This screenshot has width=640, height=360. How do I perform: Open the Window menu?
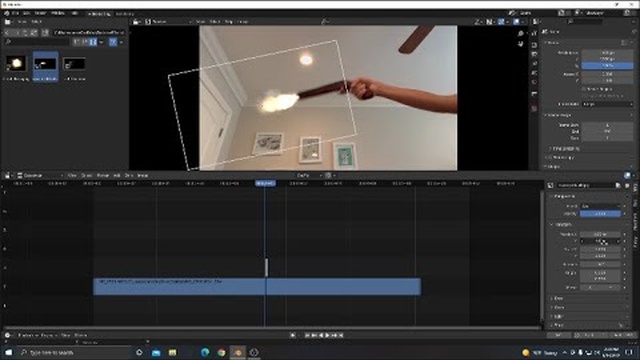(58, 13)
